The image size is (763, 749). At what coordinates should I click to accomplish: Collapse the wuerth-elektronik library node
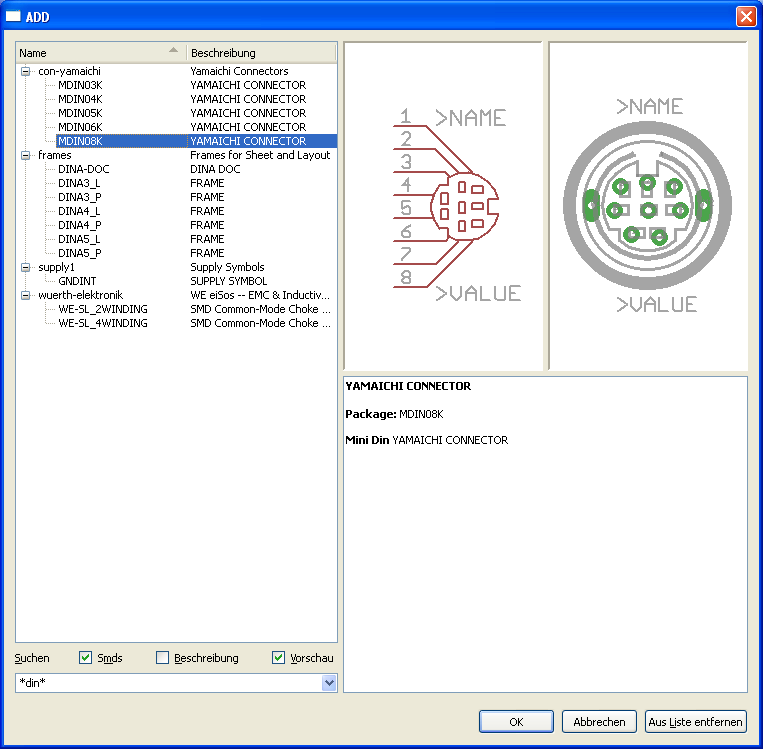25,295
